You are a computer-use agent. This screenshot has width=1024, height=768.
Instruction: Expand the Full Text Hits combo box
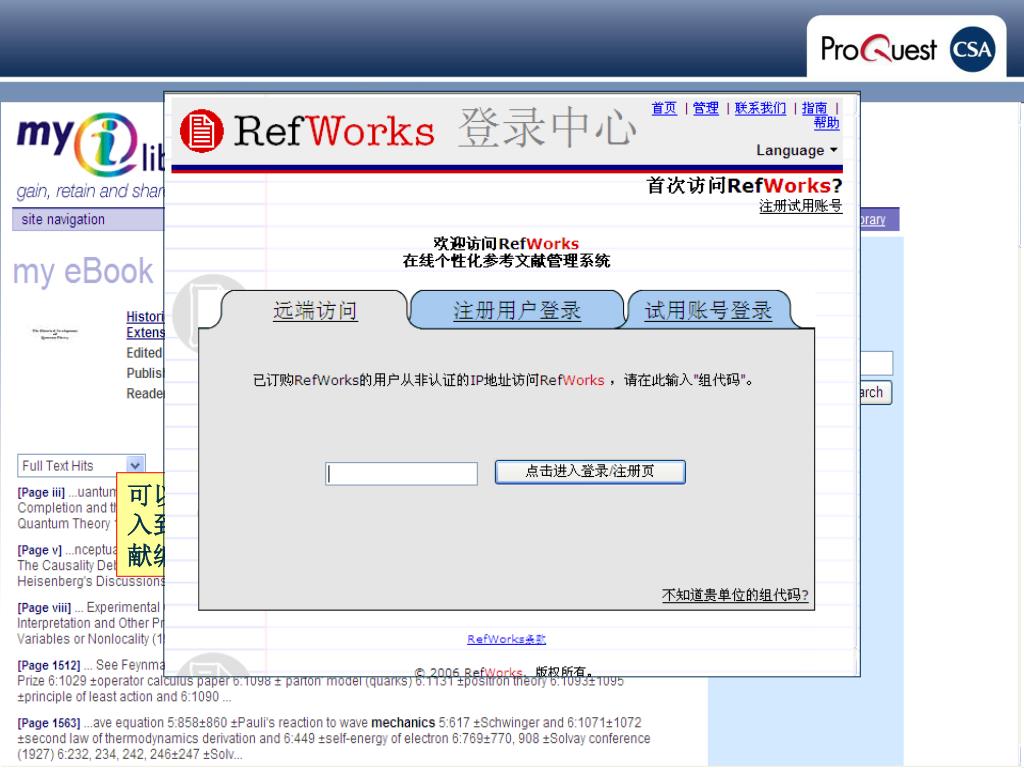click(x=82, y=466)
